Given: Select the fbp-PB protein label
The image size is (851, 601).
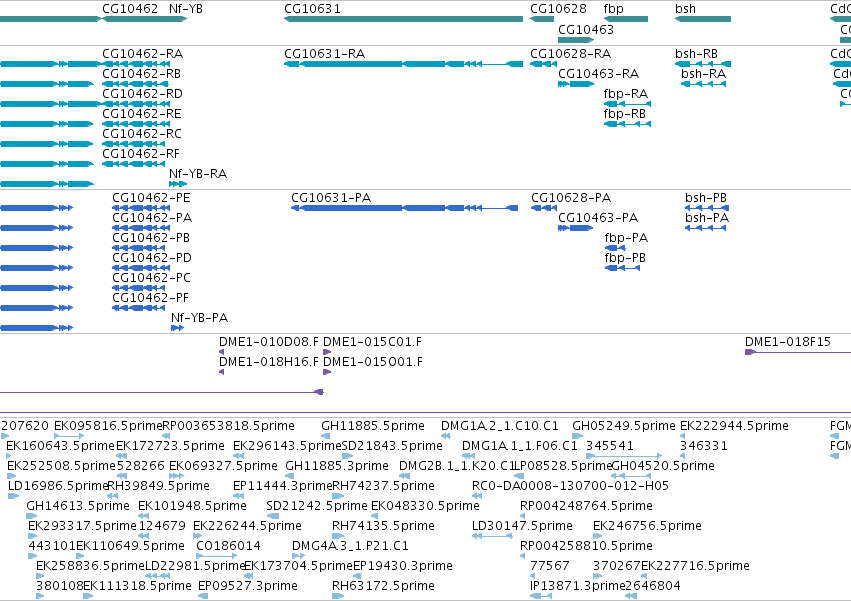Looking at the screenshot, I should click(x=625, y=257).
